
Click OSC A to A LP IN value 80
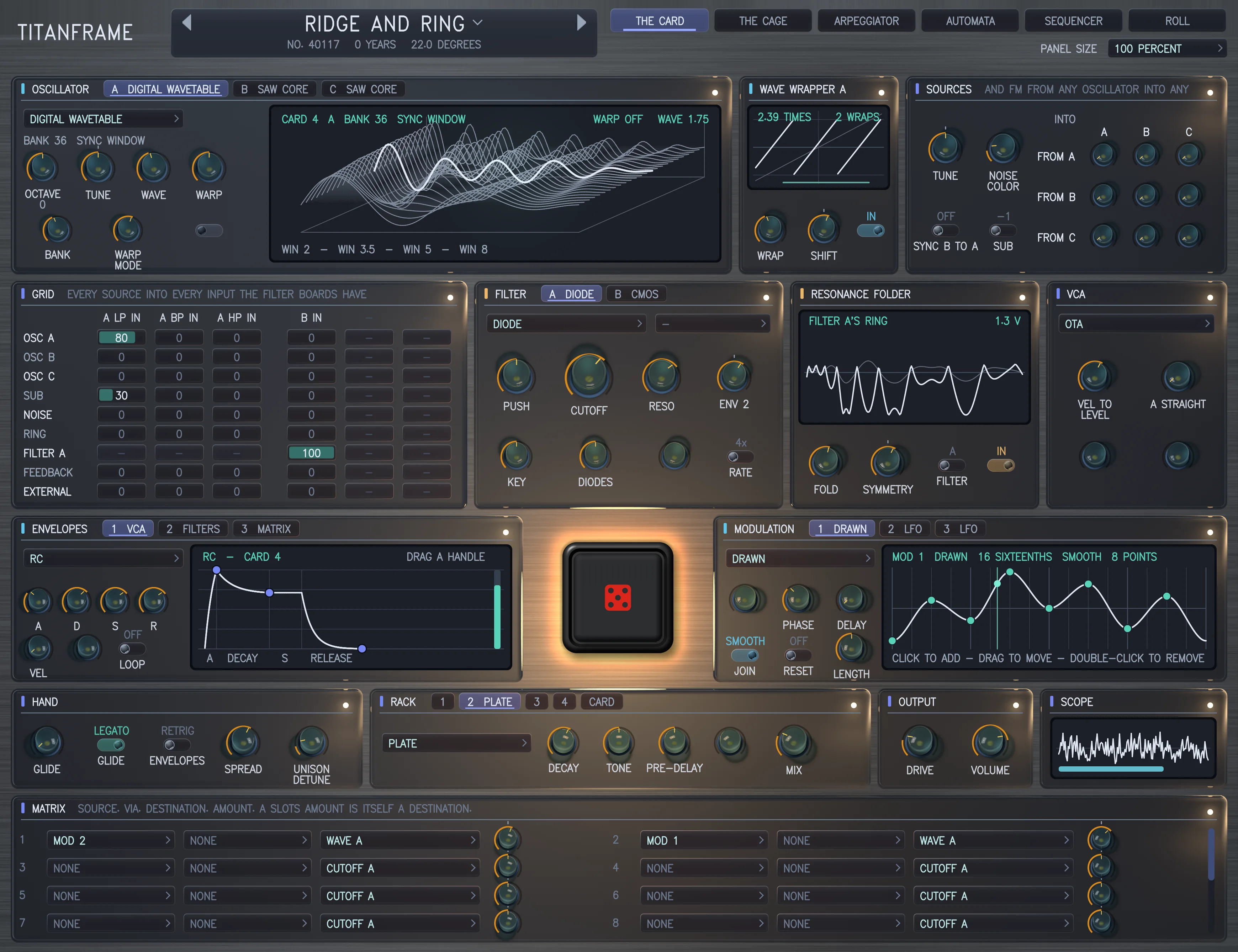[x=121, y=338]
